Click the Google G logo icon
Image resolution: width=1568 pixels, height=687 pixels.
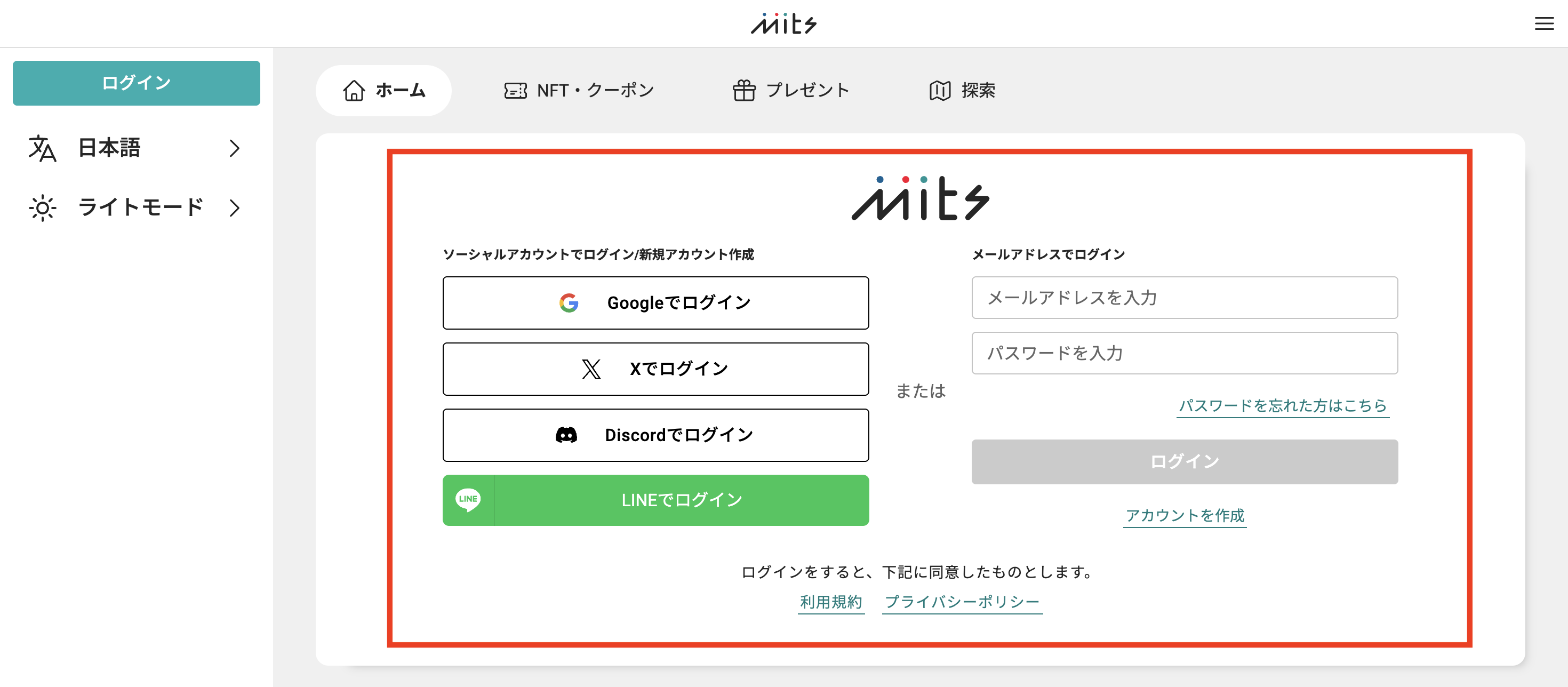pyautogui.click(x=569, y=303)
